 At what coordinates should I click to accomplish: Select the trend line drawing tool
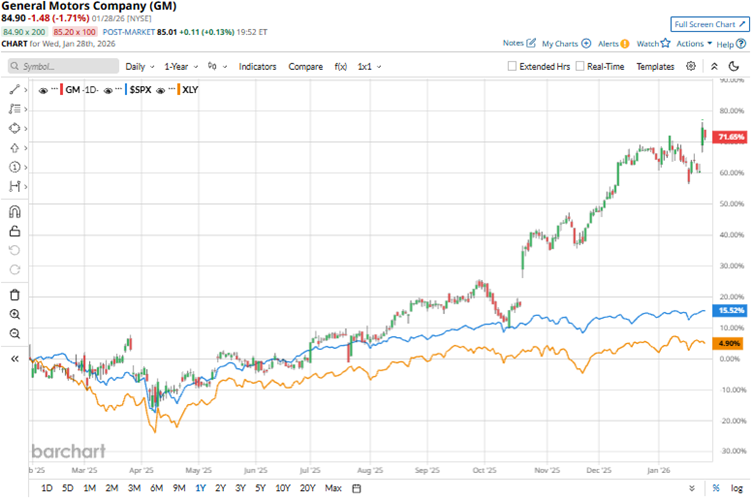[14, 90]
